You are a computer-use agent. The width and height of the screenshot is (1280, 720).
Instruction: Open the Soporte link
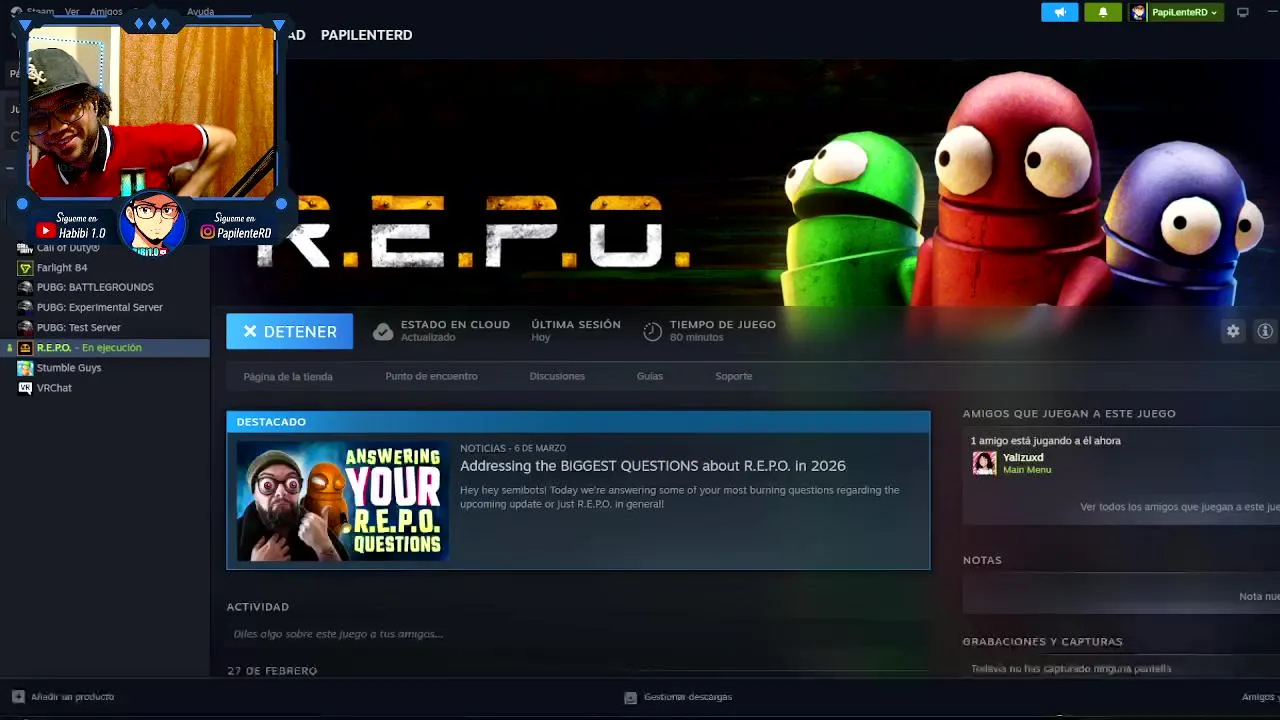click(x=733, y=376)
